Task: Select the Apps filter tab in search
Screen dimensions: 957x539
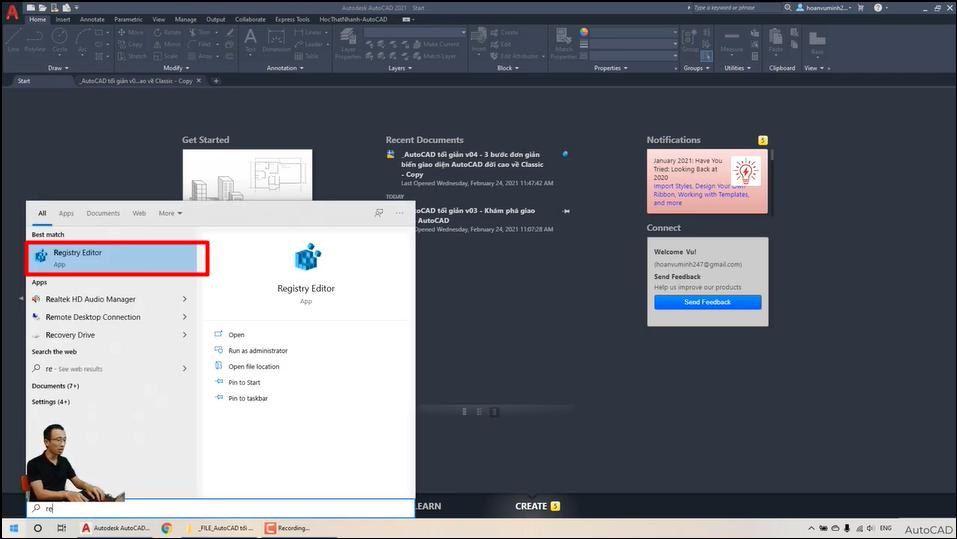Action: pos(66,213)
